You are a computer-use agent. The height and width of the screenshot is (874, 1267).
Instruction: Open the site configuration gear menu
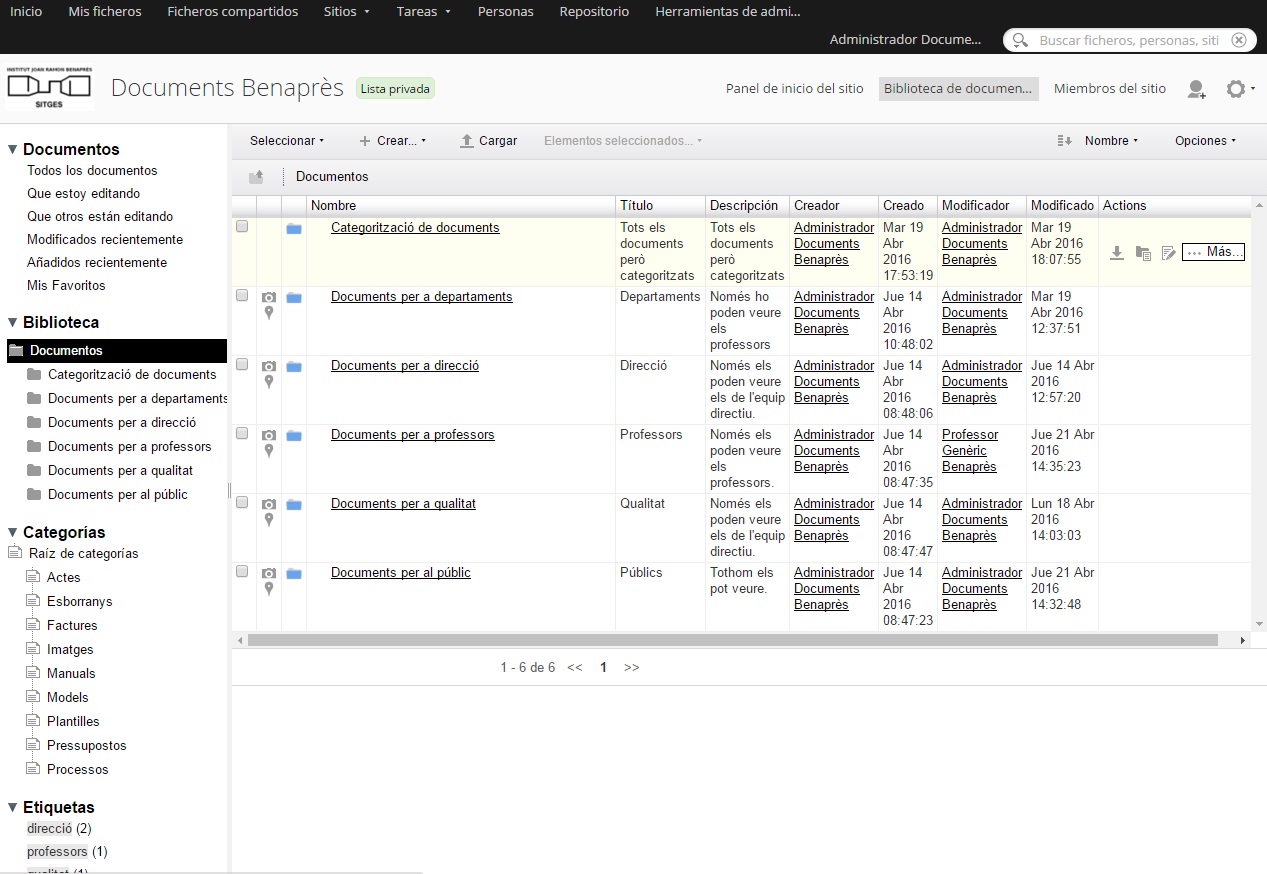1240,89
